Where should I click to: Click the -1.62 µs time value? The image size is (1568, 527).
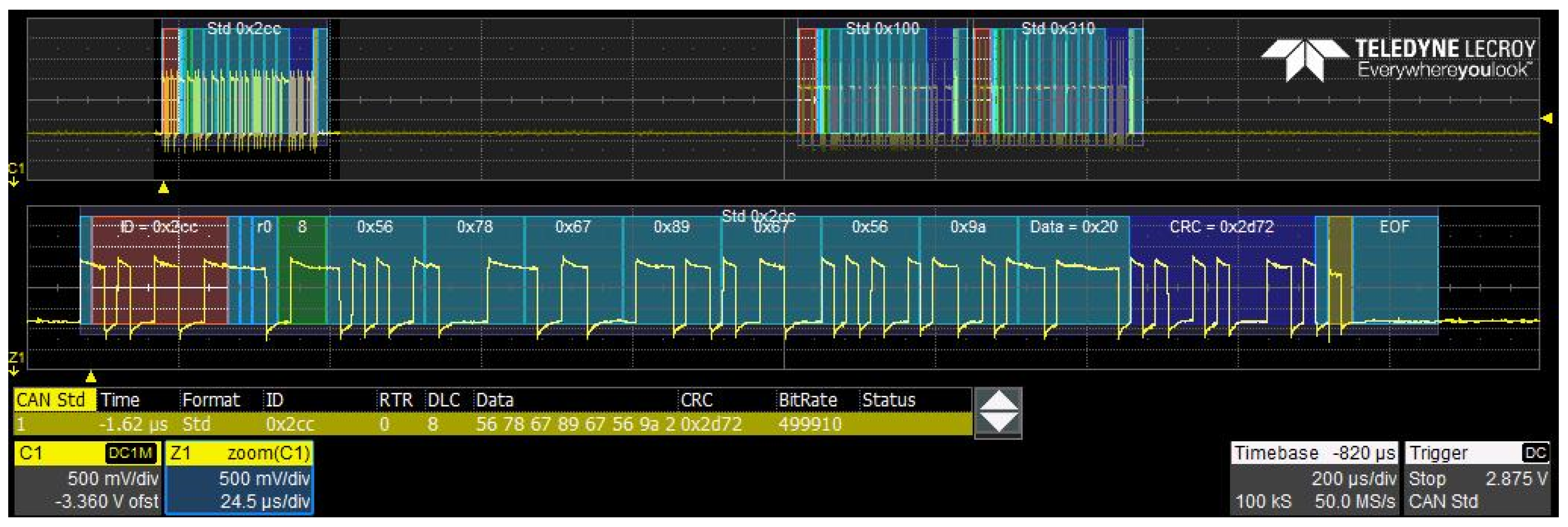[133, 424]
